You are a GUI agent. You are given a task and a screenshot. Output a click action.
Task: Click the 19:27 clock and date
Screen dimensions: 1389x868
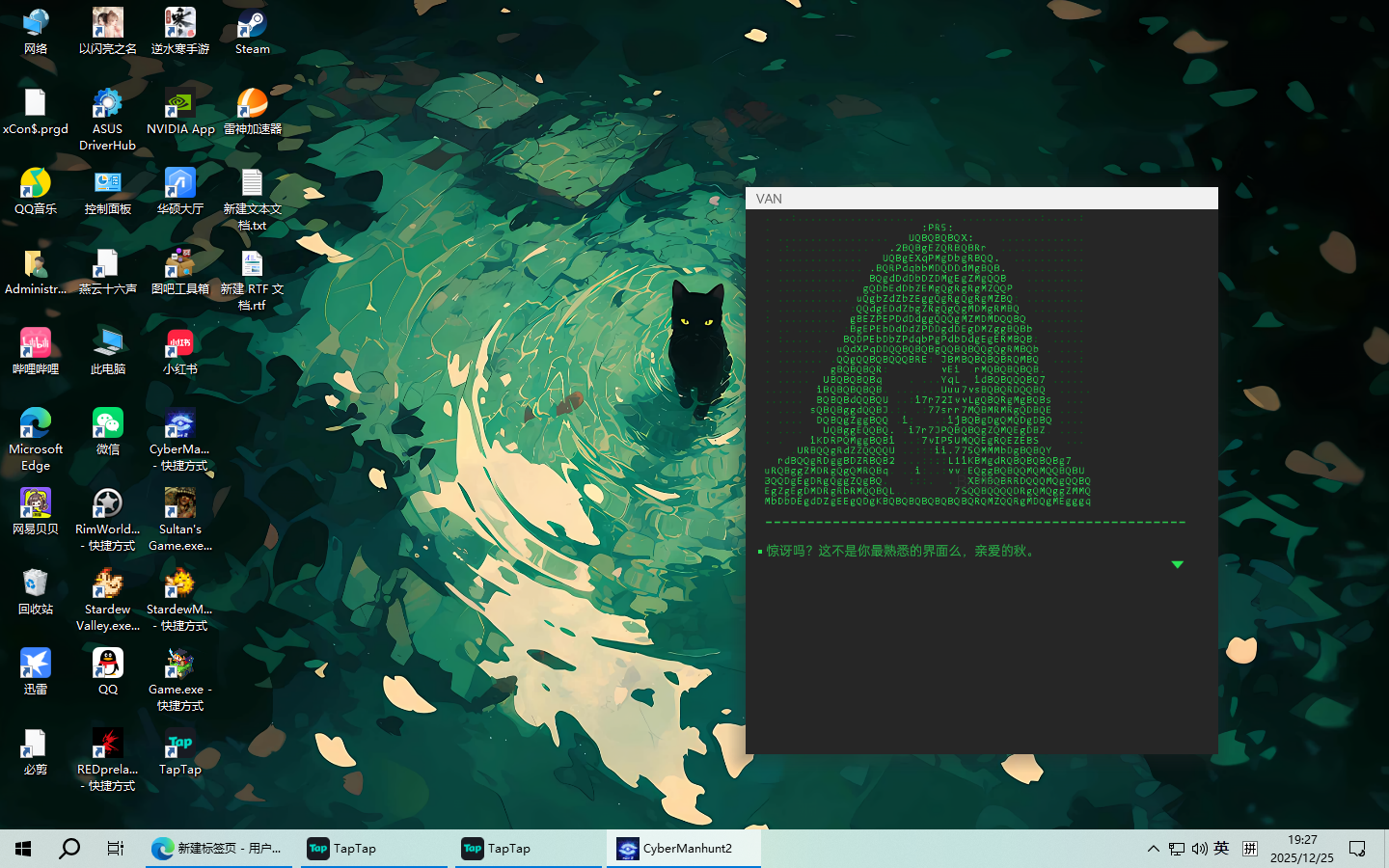pos(1301,849)
